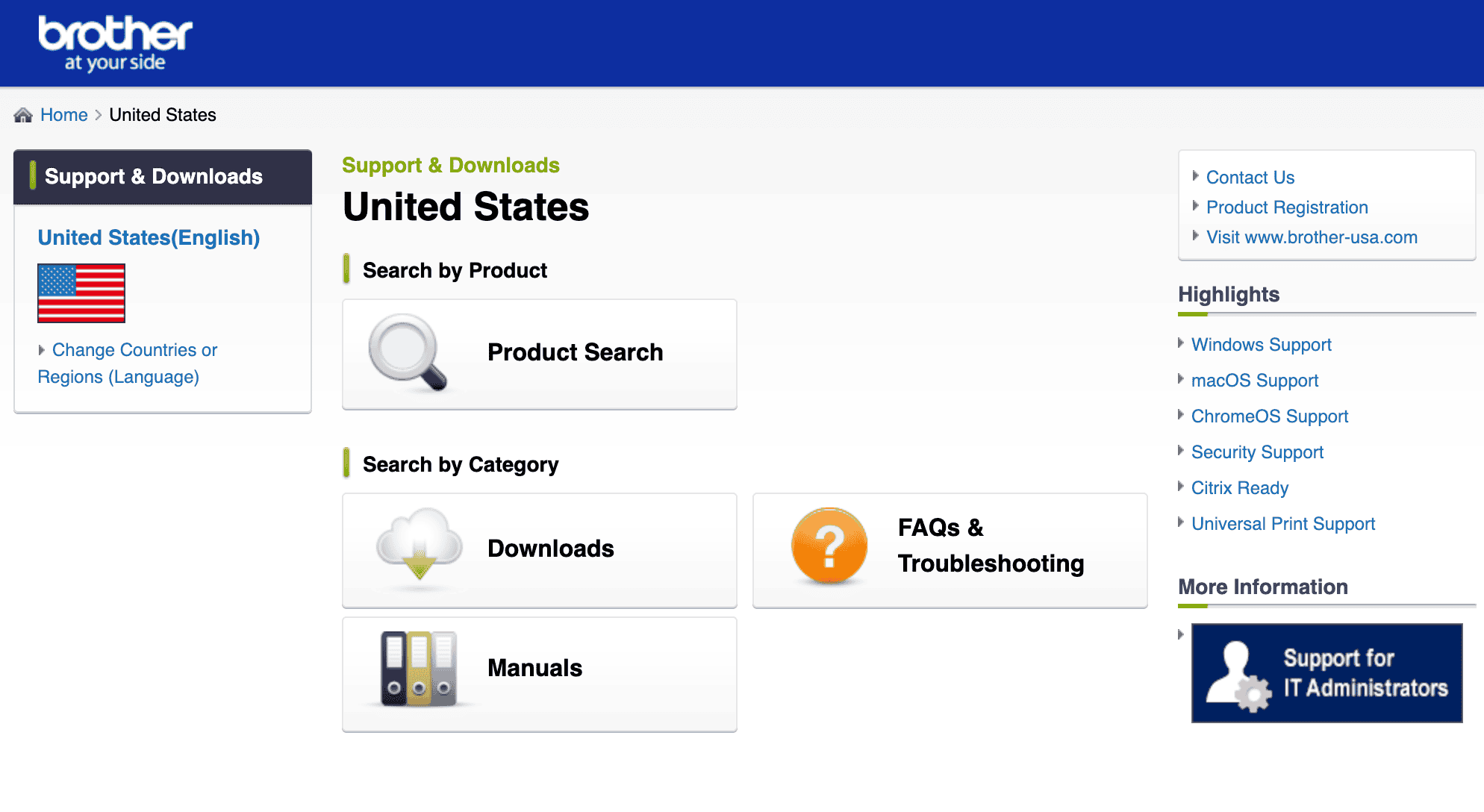This screenshot has height=812, width=1484.
Task: Open Product Registration link
Action: (x=1287, y=207)
